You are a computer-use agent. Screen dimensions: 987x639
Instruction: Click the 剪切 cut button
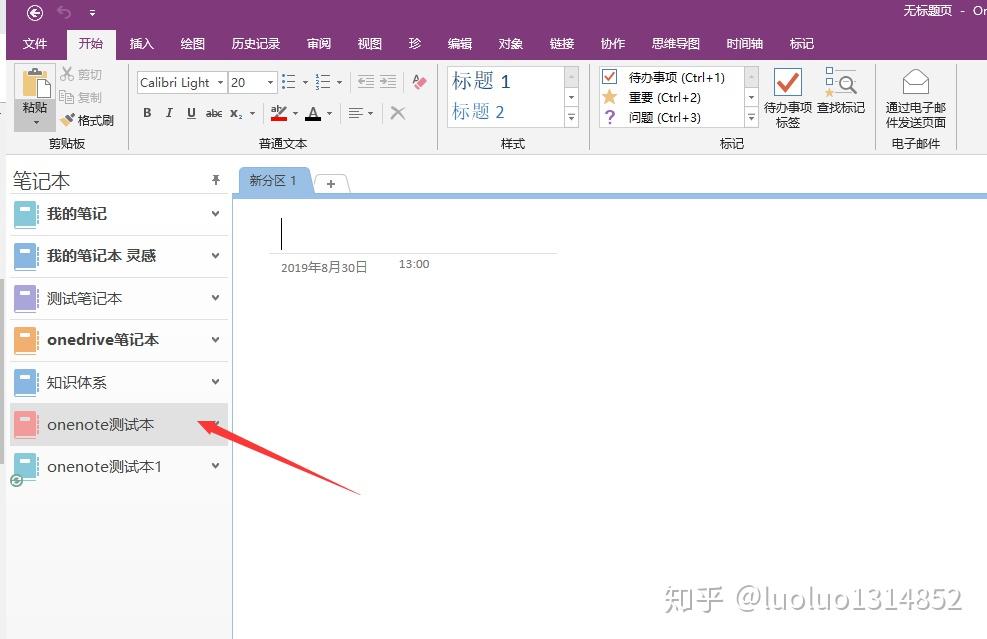[81, 74]
